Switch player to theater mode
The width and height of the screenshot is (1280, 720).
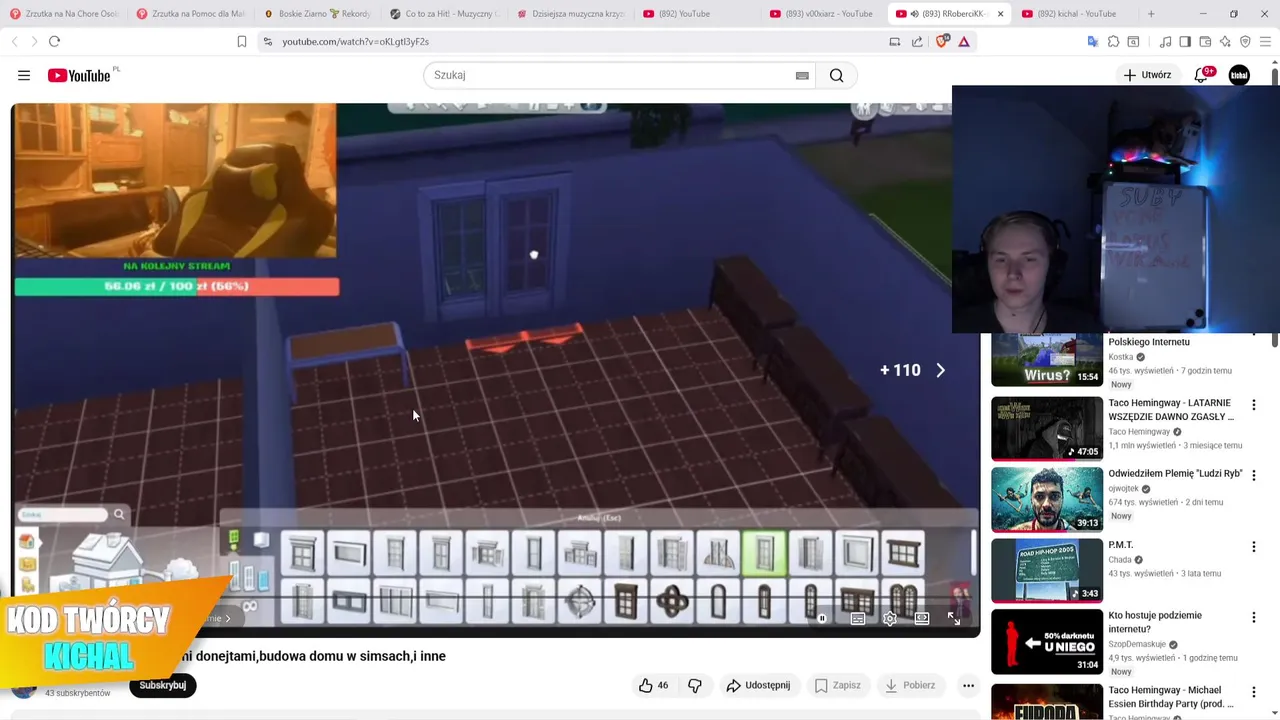[922, 619]
